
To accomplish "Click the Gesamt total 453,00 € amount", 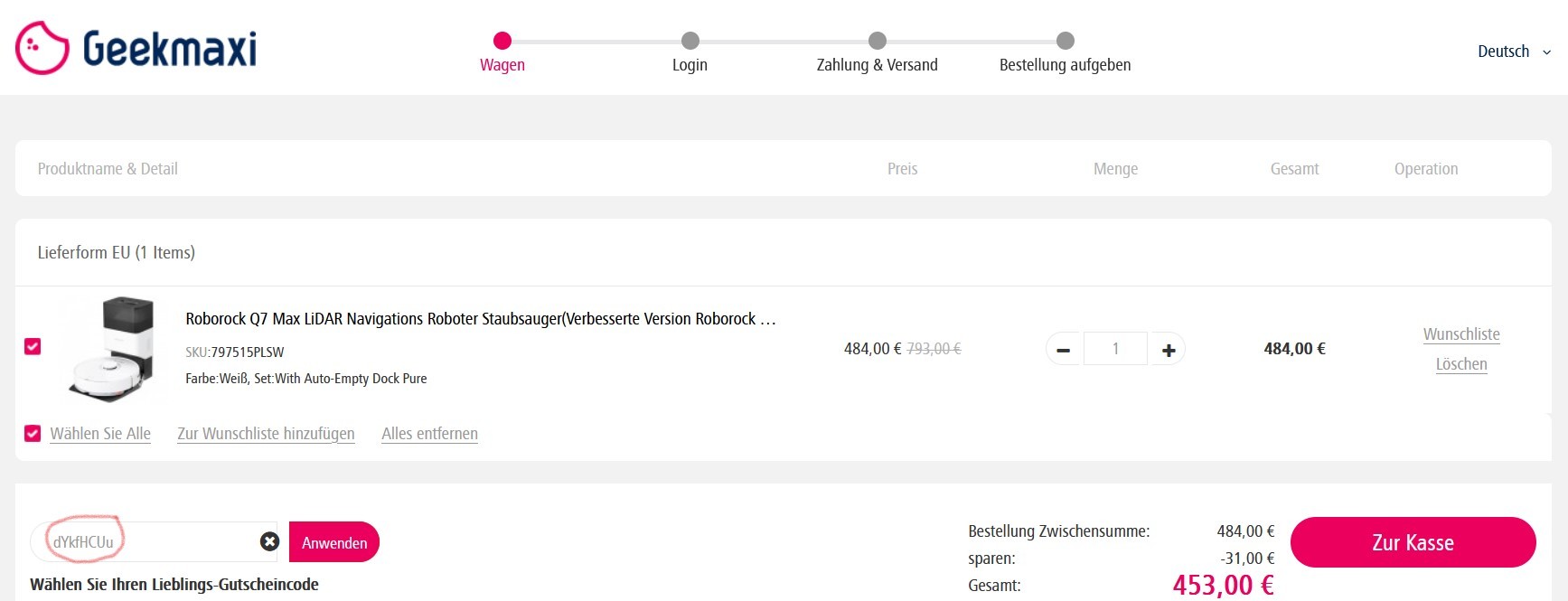I will point(1223,585).
